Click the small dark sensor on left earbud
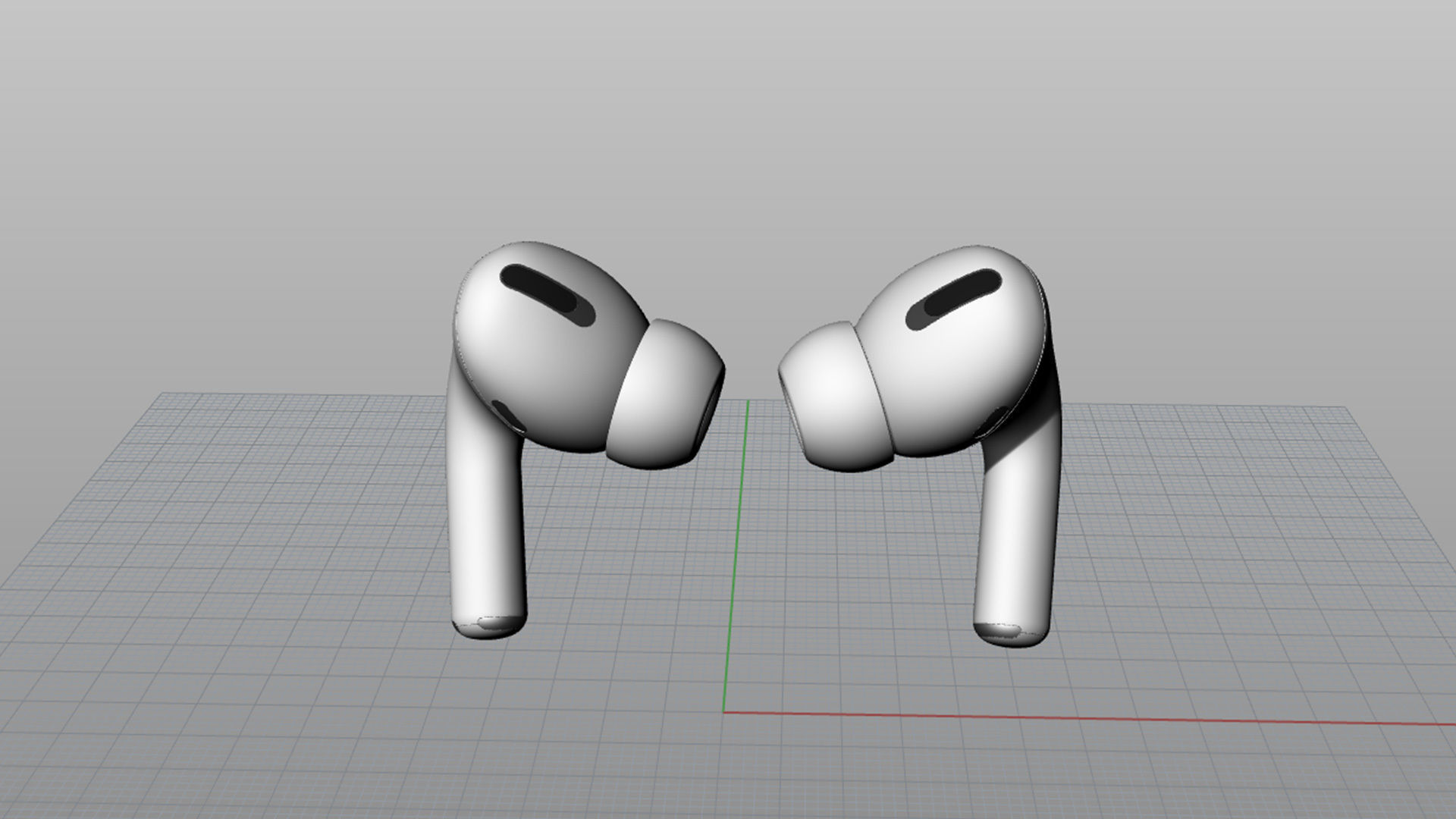Viewport: 1456px width, 819px height. [507, 416]
